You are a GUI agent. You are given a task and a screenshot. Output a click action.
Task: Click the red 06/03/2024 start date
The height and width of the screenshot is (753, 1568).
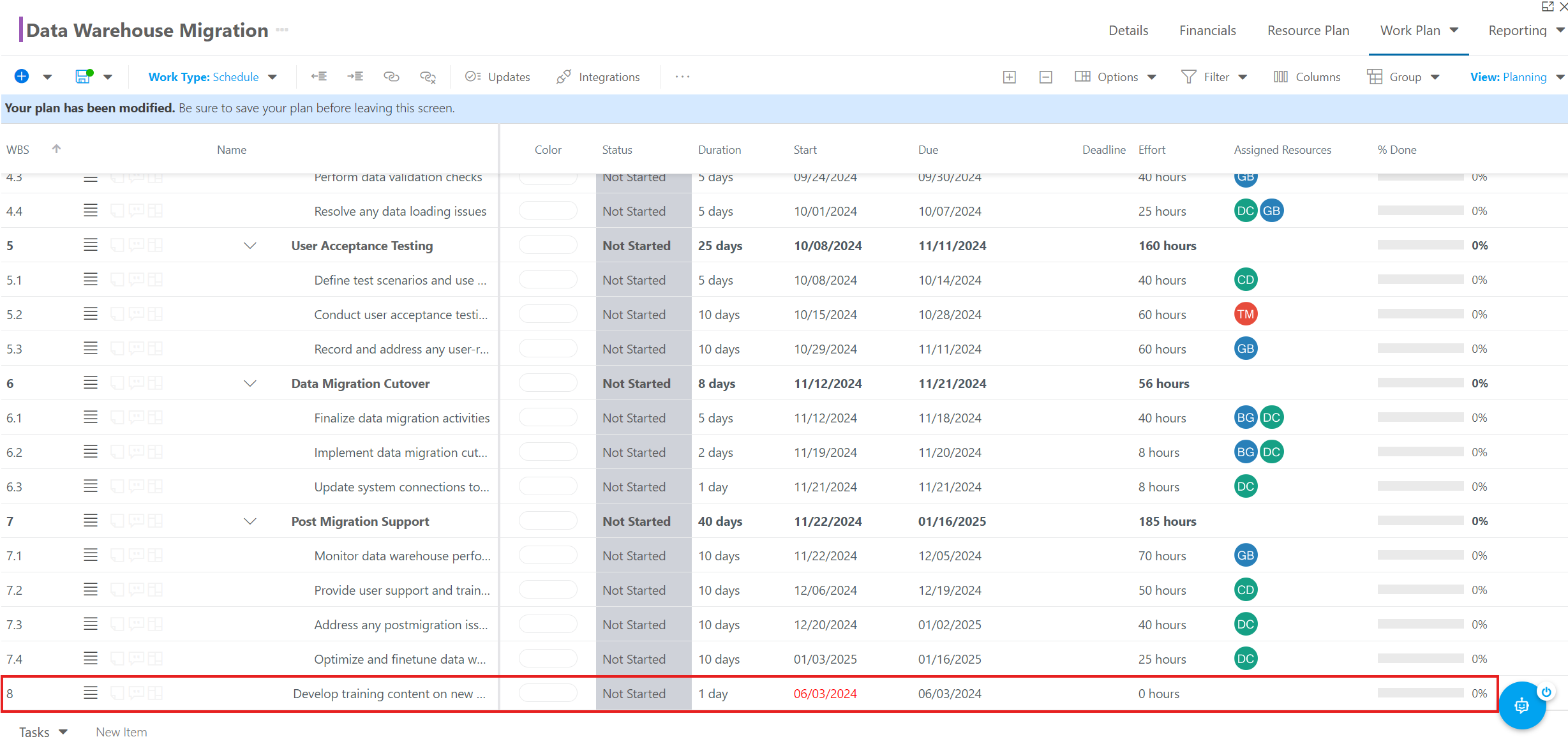[825, 694]
